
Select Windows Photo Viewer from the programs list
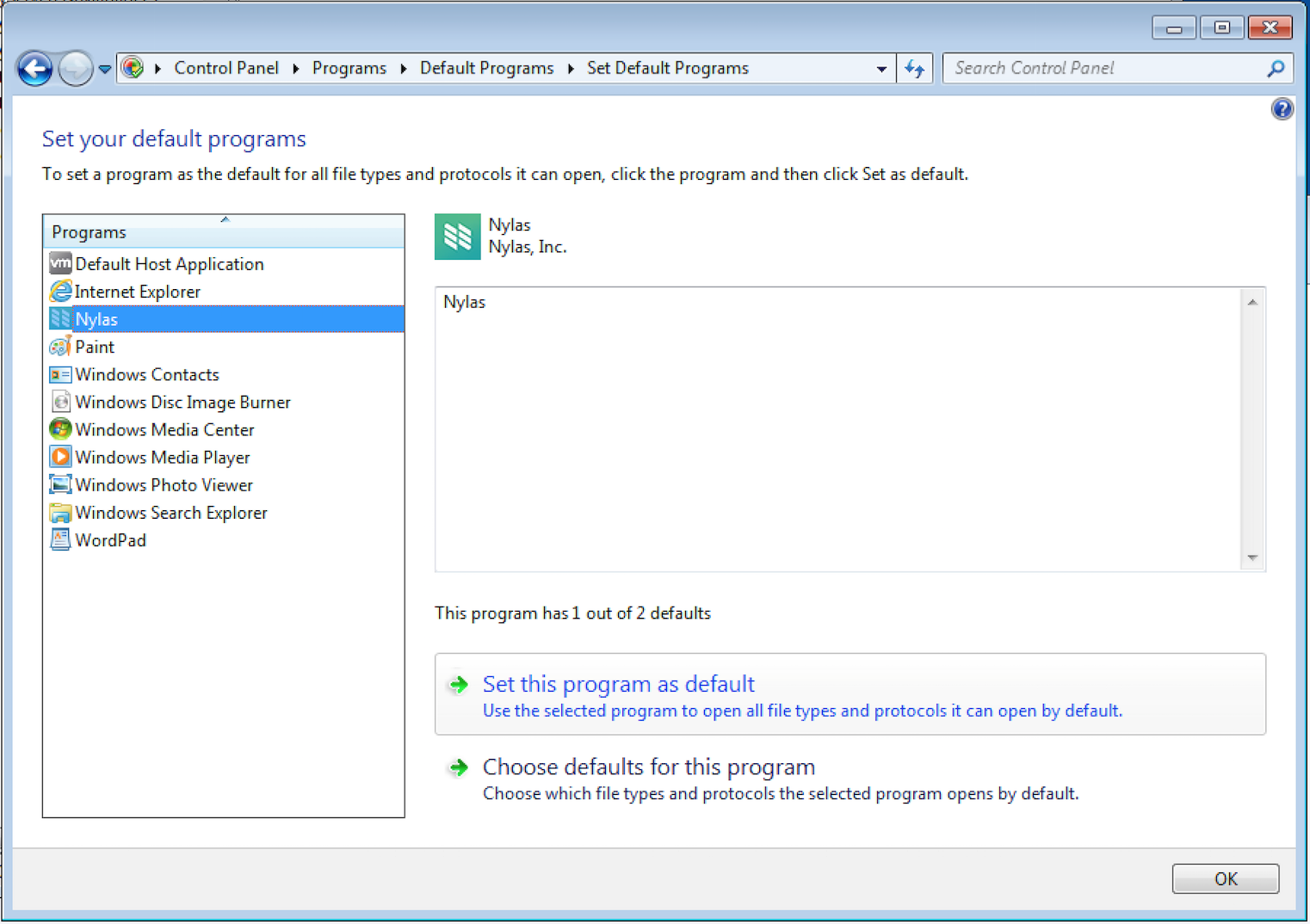coord(164,485)
